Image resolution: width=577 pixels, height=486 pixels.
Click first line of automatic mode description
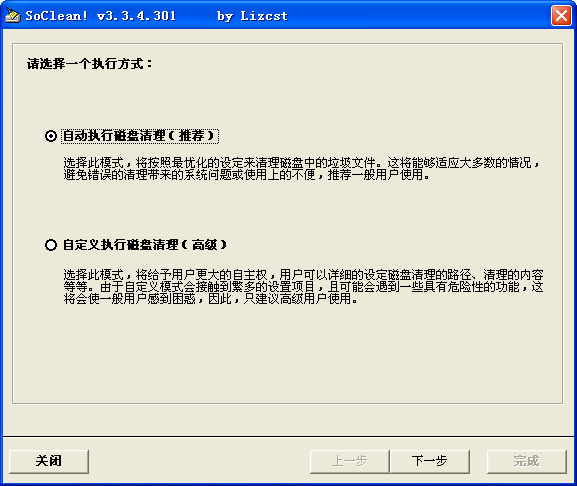click(301, 162)
